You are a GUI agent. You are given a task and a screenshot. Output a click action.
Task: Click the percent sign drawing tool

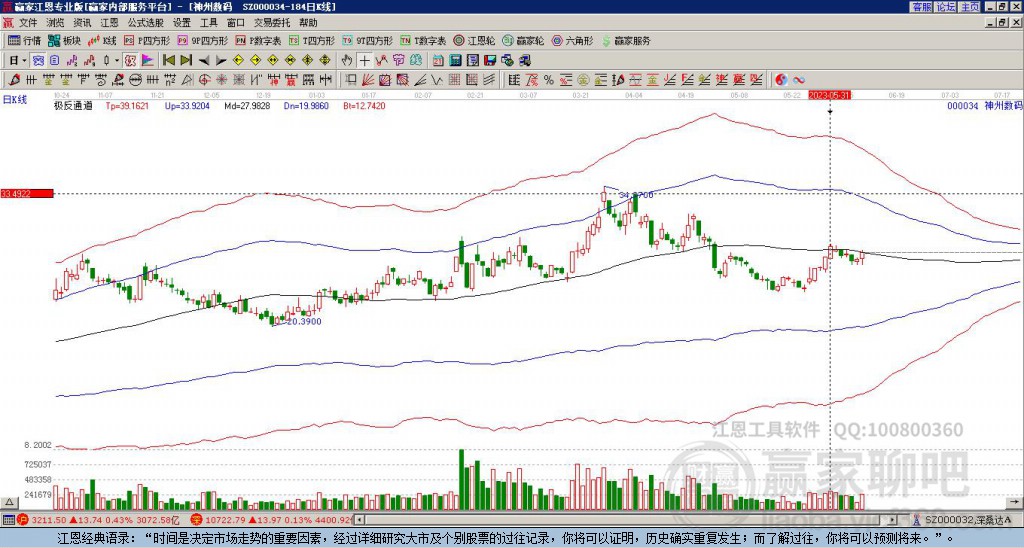pos(549,80)
